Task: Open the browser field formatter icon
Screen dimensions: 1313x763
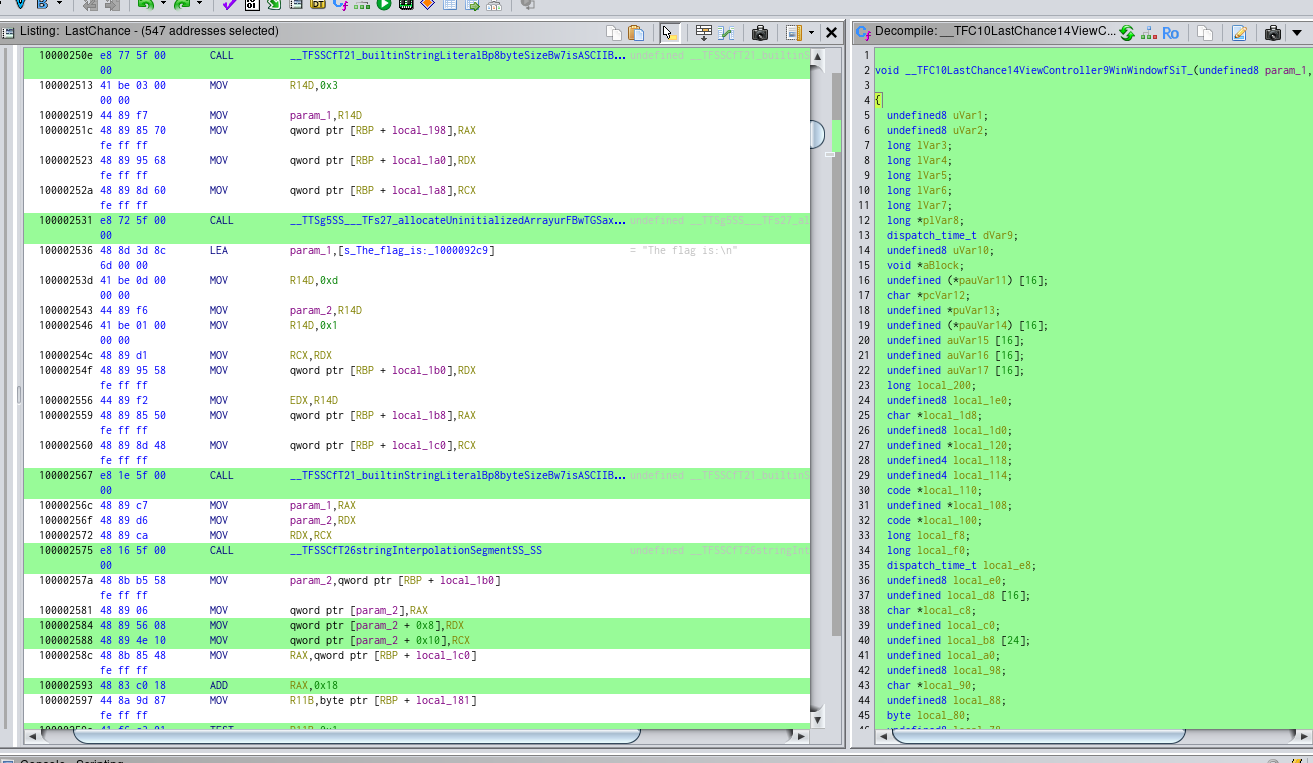Action: 704,32
